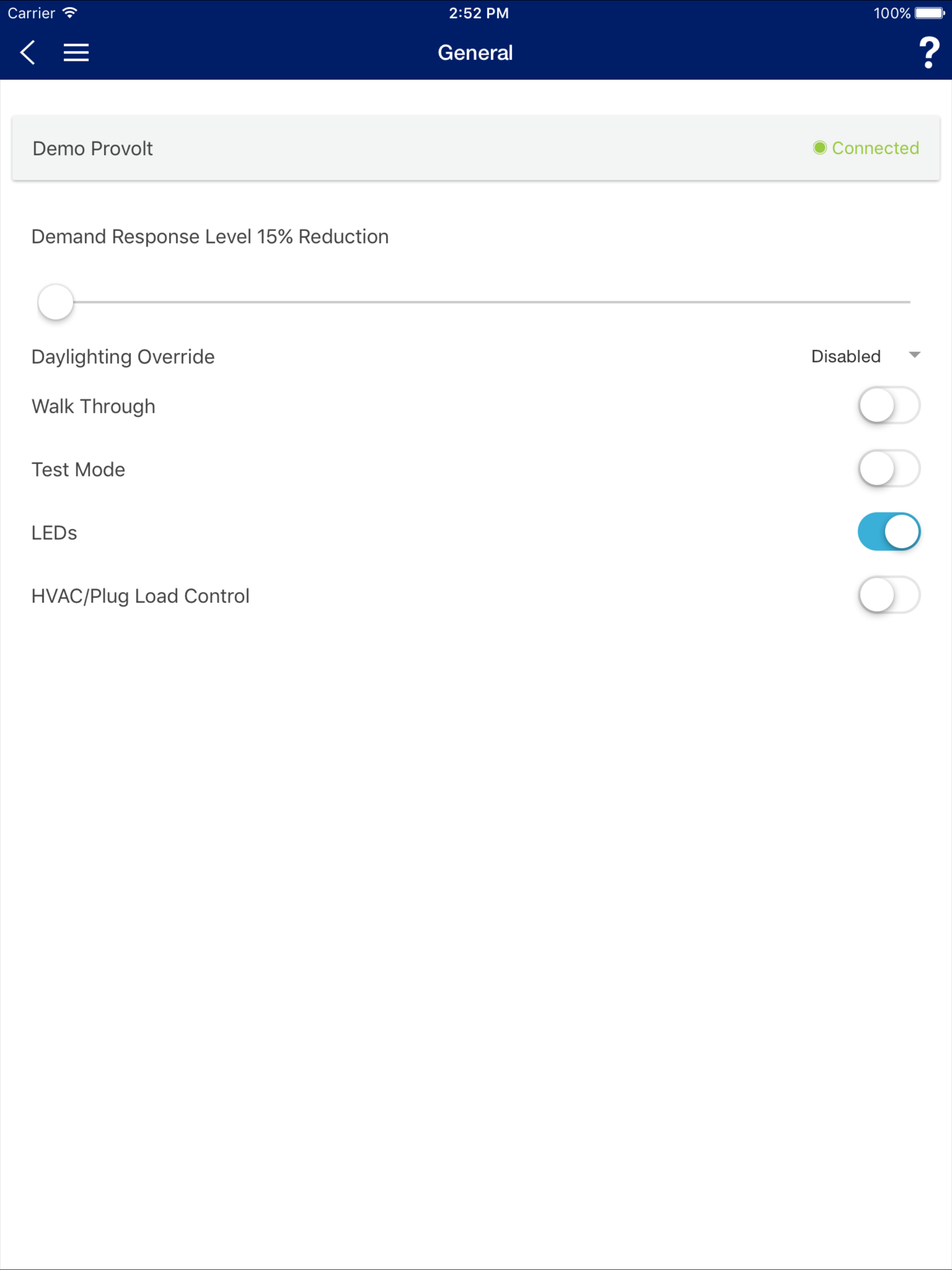Image resolution: width=952 pixels, height=1270 pixels.
Task: Turn on Test Mode switch
Action: click(889, 469)
